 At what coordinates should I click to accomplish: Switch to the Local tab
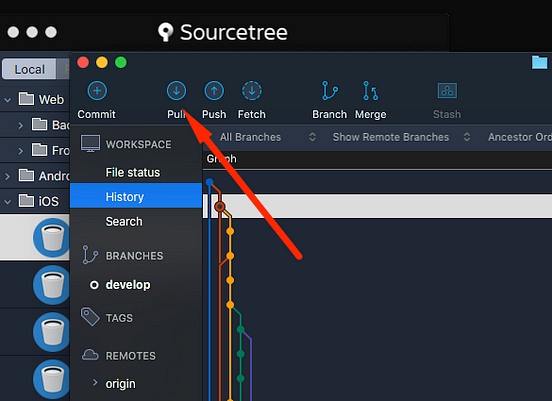(29, 69)
